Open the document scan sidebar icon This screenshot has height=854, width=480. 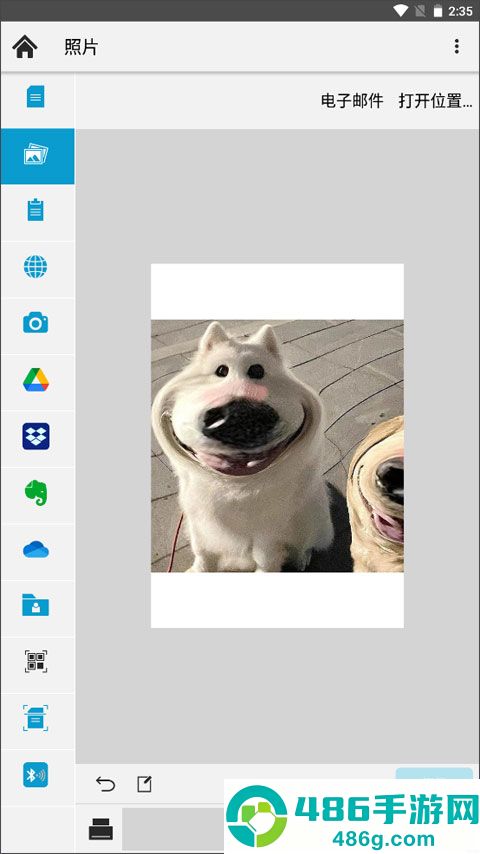(36, 718)
